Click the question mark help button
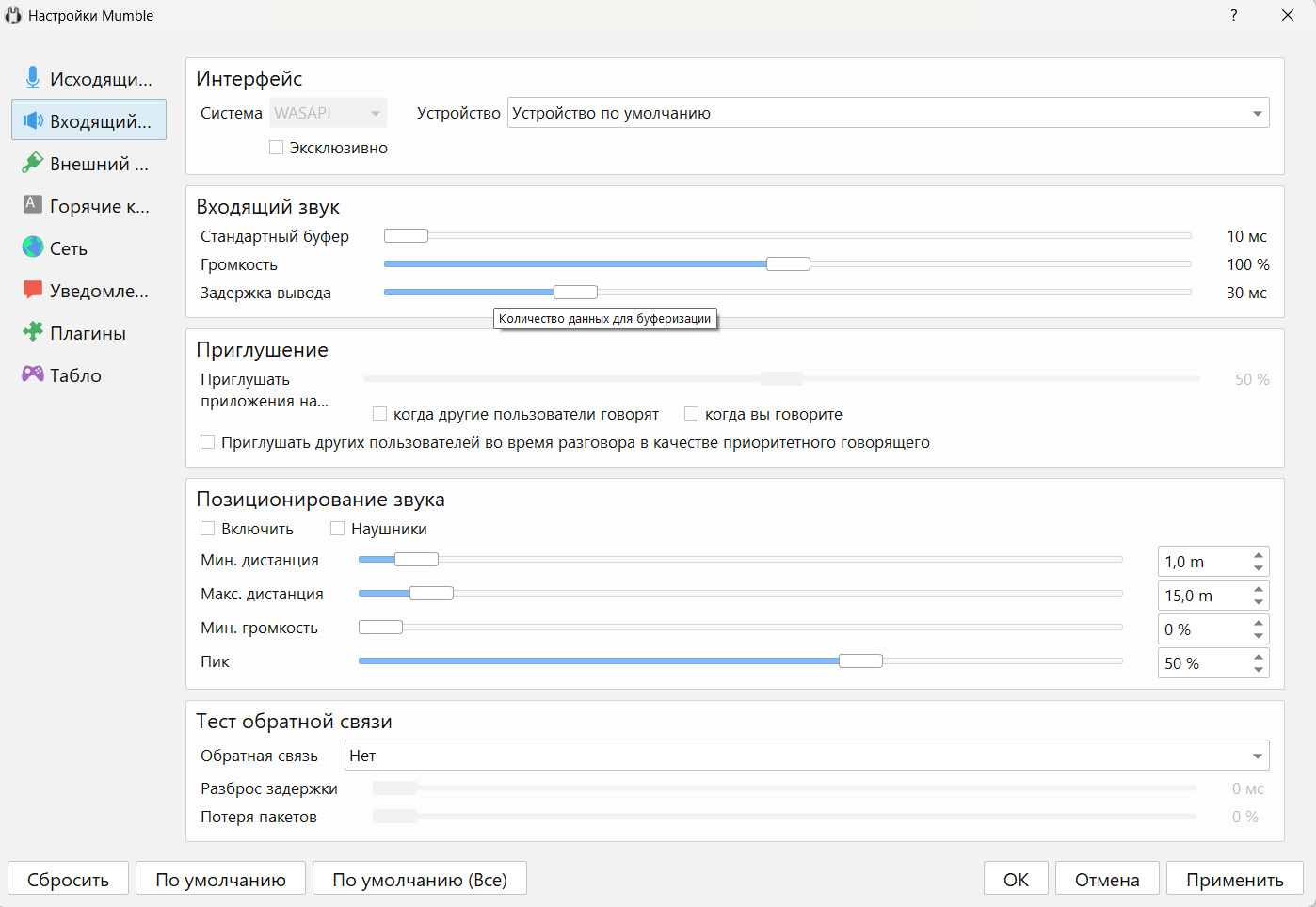The height and width of the screenshot is (907, 1316). click(x=1233, y=15)
